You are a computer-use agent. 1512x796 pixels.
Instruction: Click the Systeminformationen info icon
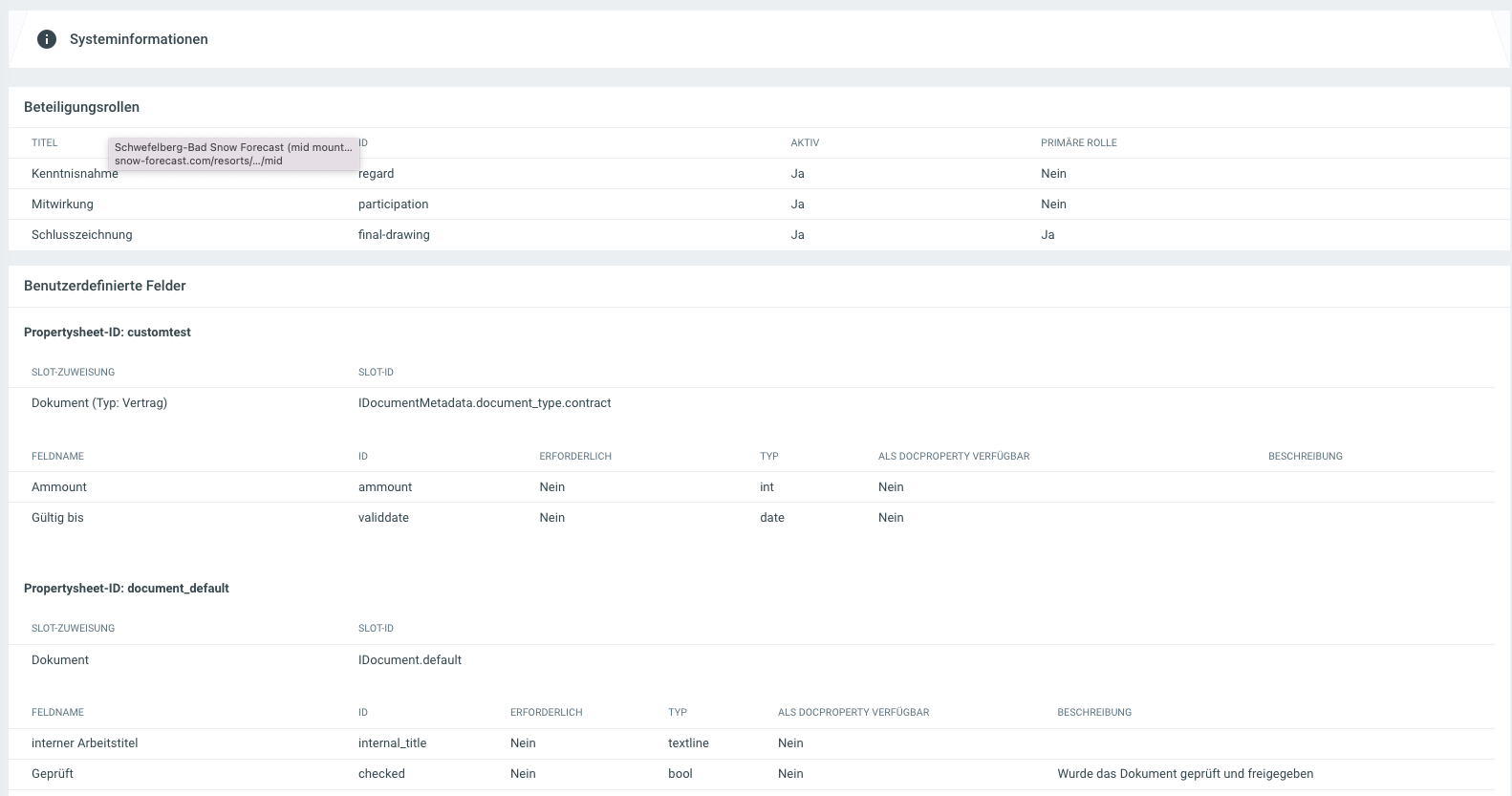[46, 39]
